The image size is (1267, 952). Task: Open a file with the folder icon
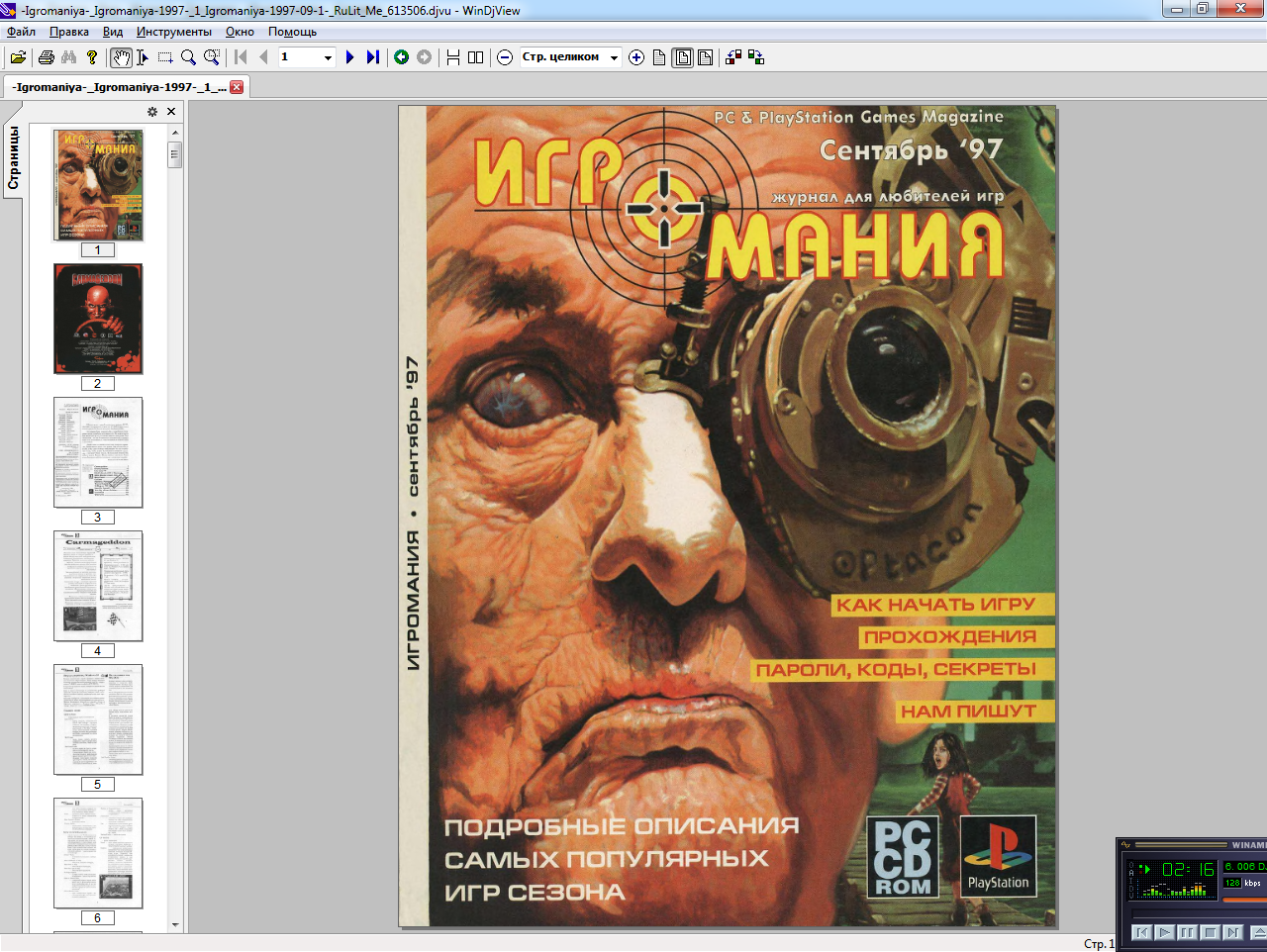pos(18,57)
